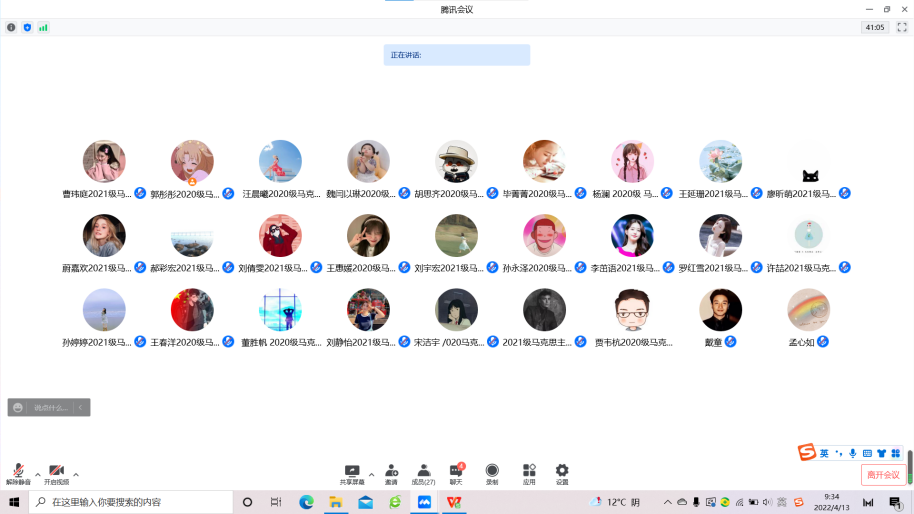Start meeting recording (录制)
Image resolution: width=914 pixels, height=514 pixels.
[492, 473]
